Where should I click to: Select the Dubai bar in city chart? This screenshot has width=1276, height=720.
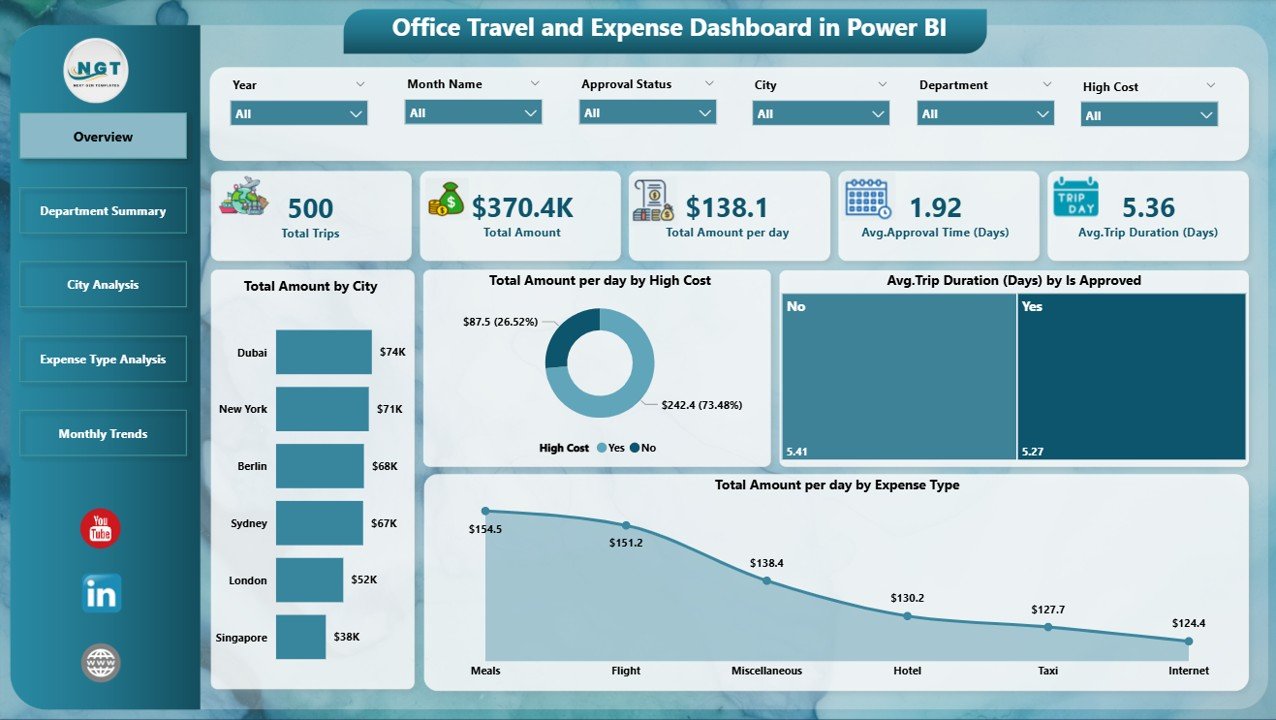tap(324, 352)
